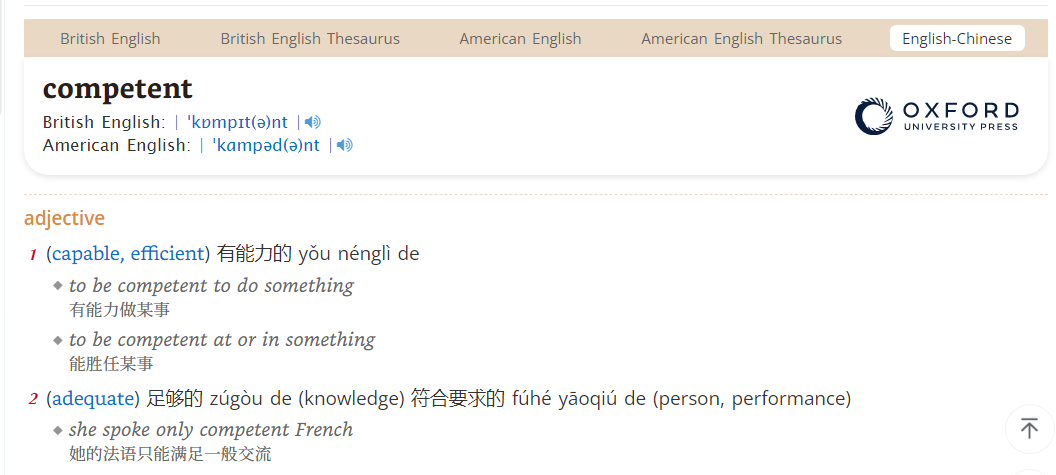Play the British English pronunciation audio

click(312, 122)
